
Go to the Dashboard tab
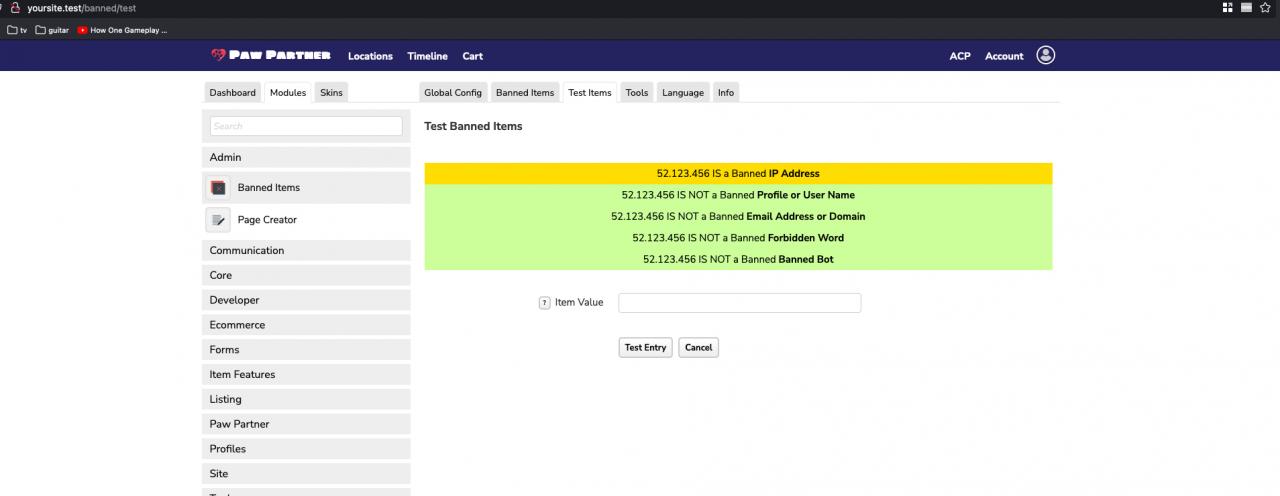(232, 93)
